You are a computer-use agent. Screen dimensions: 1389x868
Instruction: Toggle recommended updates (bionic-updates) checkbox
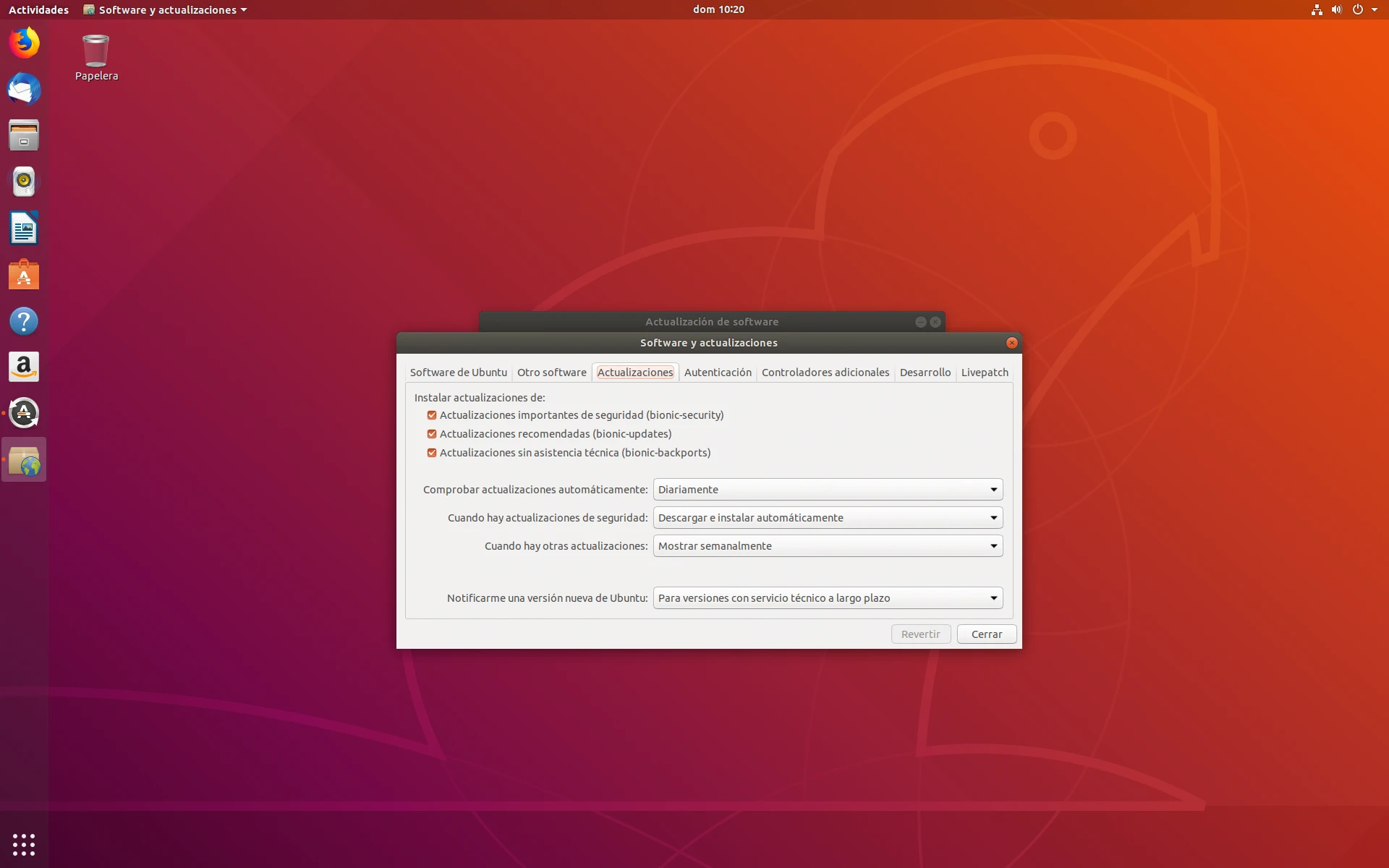click(432, 434)
